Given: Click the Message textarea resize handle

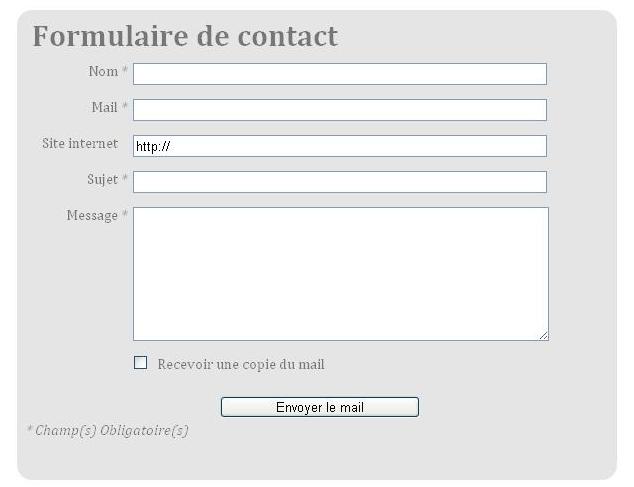Looking at the screenshot, I should [x=543, y=335].
